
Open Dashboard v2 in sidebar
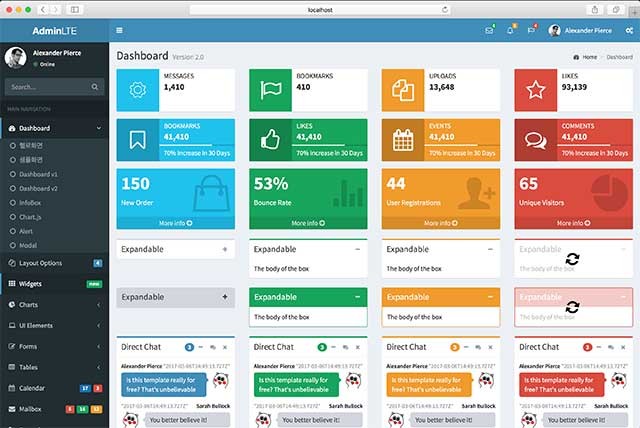(55, 188)
